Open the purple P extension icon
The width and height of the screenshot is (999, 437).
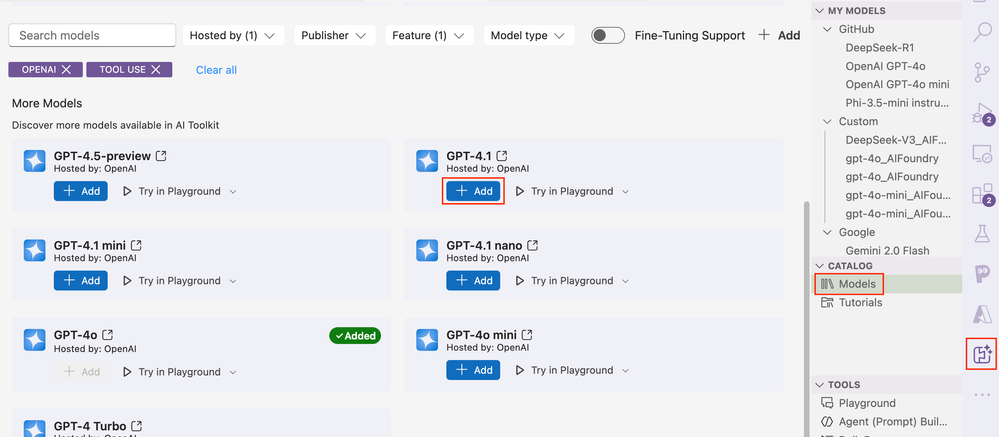[x=982, y=275]
